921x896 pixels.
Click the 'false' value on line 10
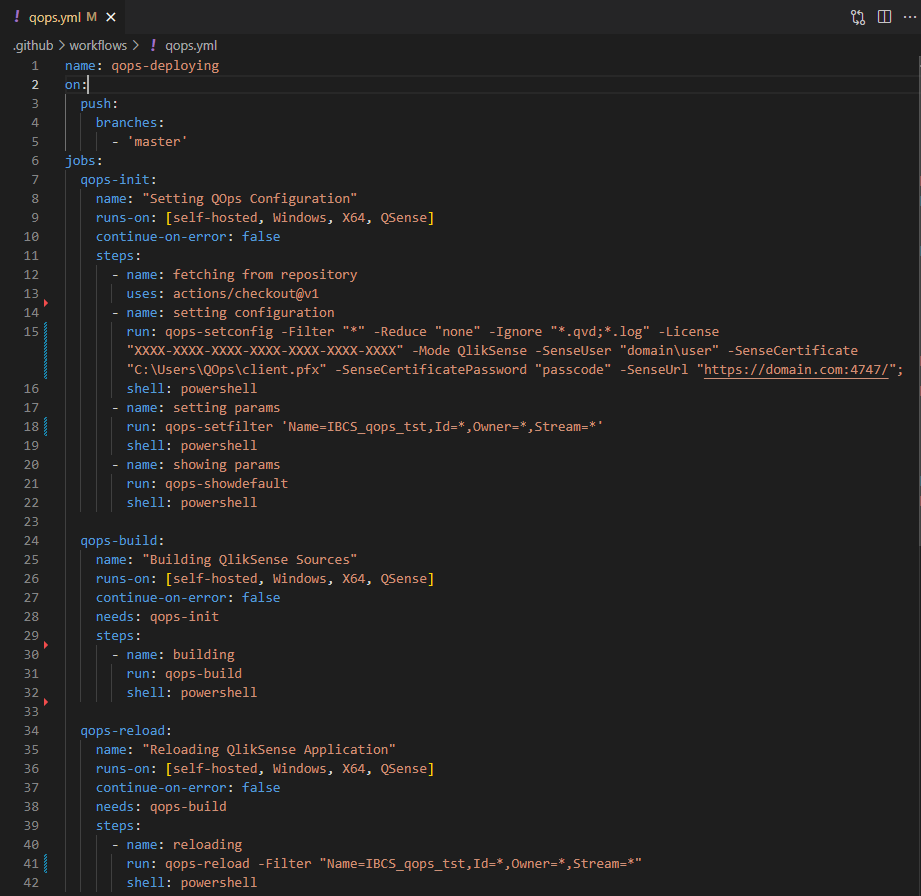coord(261,237)
